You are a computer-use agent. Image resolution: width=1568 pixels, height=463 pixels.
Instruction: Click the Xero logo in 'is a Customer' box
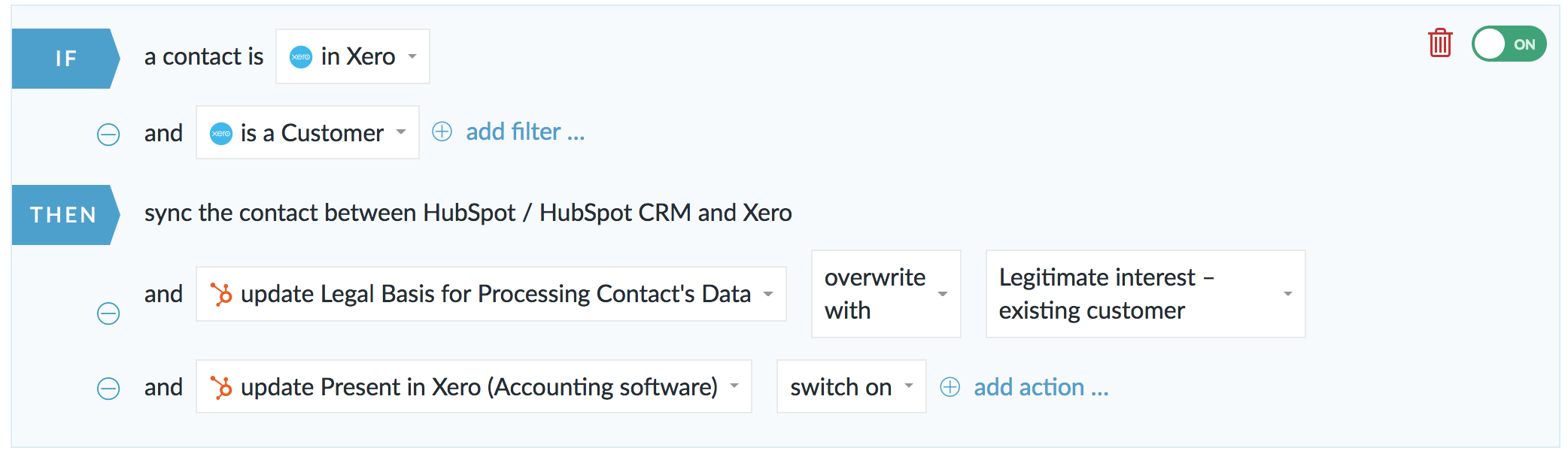(221, 134)
